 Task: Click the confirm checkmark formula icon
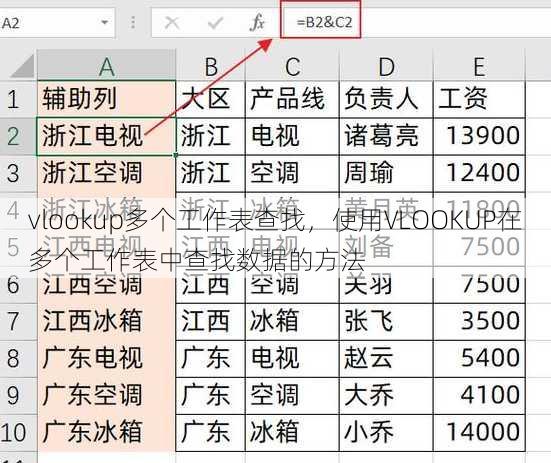click(x=215, y=23)
